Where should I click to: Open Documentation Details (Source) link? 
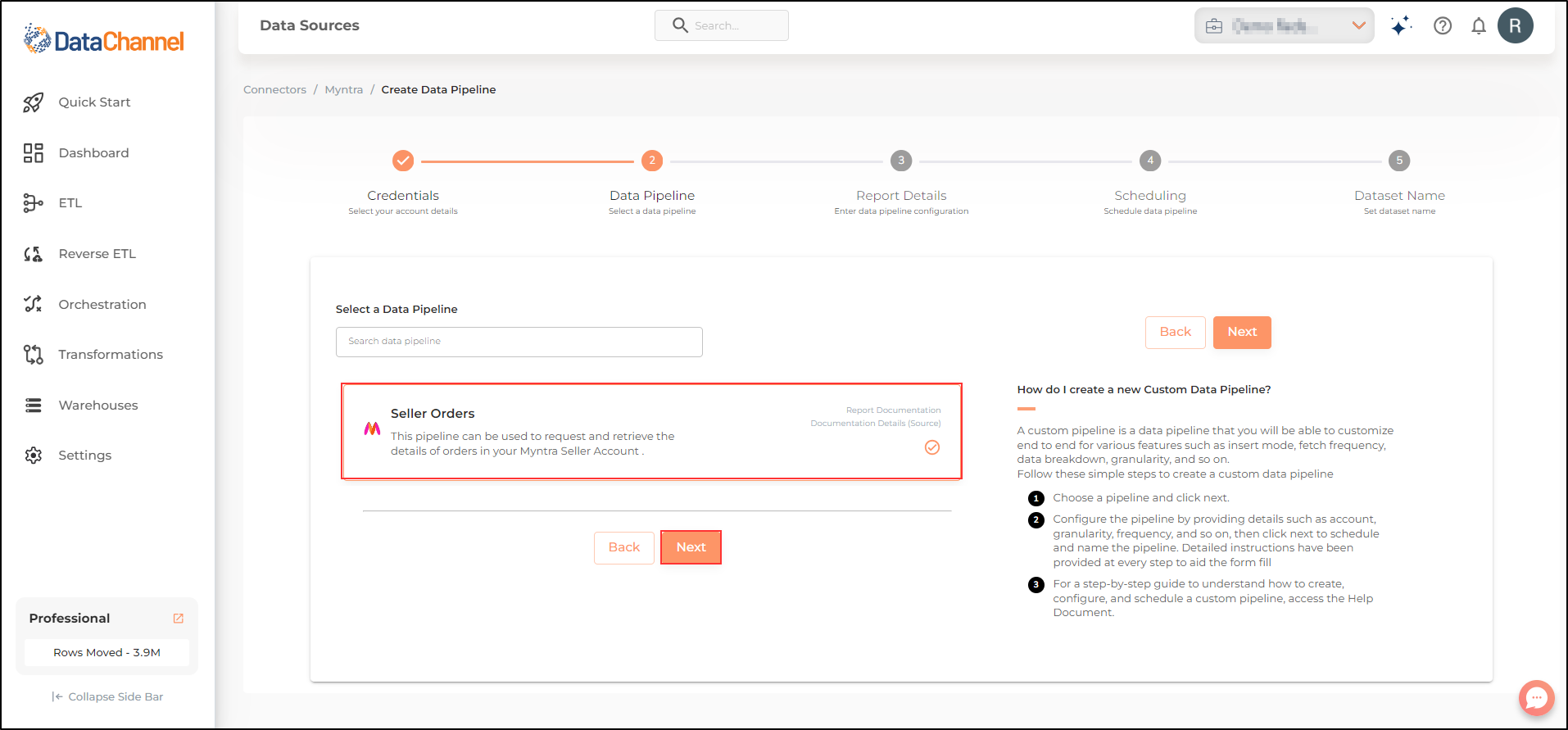(876, 424)
